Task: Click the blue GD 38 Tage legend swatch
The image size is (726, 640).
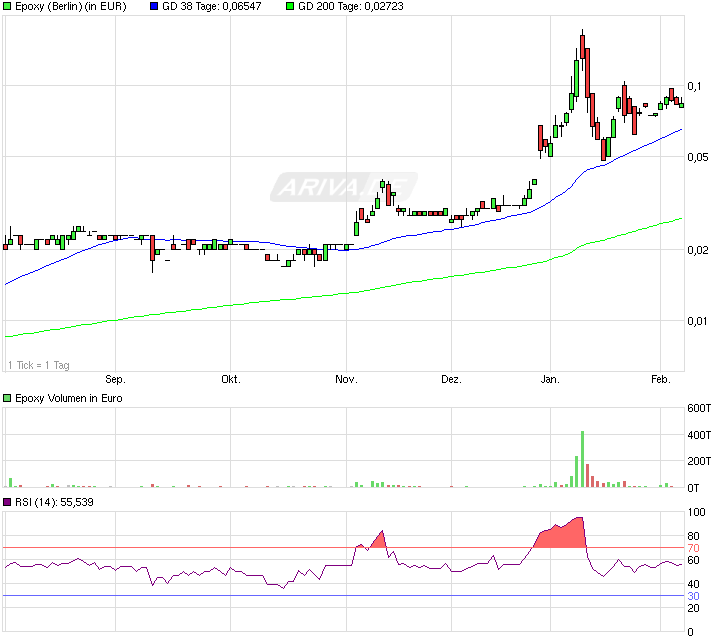Action: coord(154,6)
